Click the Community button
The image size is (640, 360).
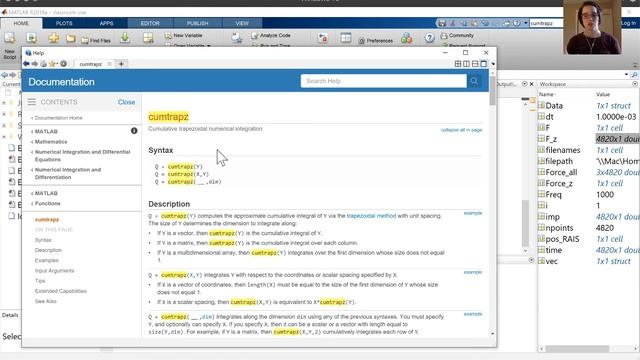(457, 36)
